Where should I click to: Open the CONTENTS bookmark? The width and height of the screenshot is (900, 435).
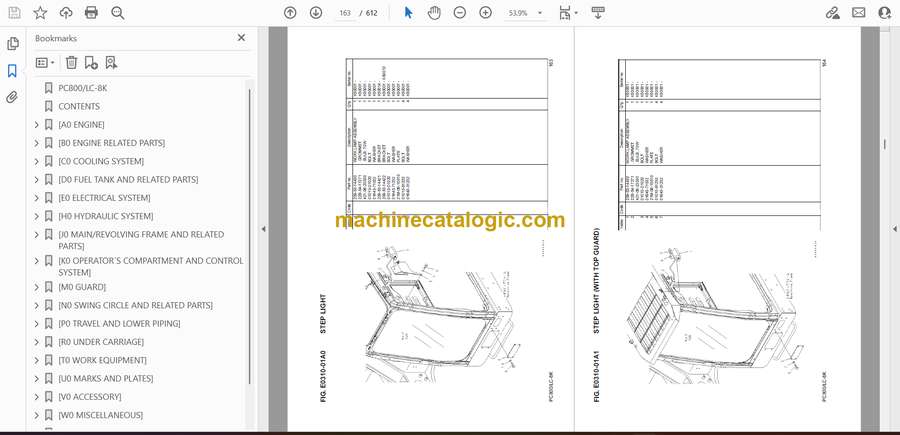[x=79, y=106]
